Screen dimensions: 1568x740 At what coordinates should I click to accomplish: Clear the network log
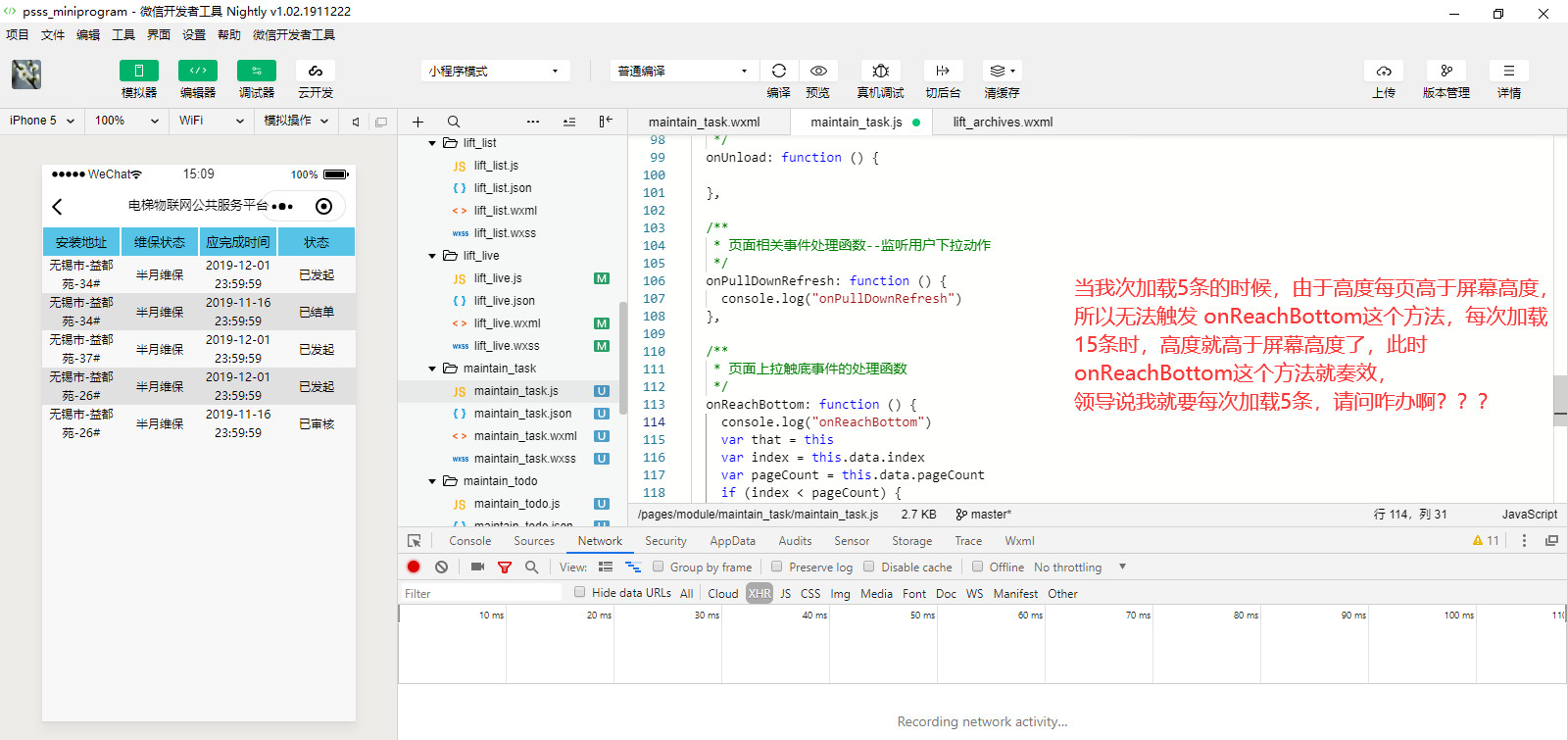(x=442, y=567)
